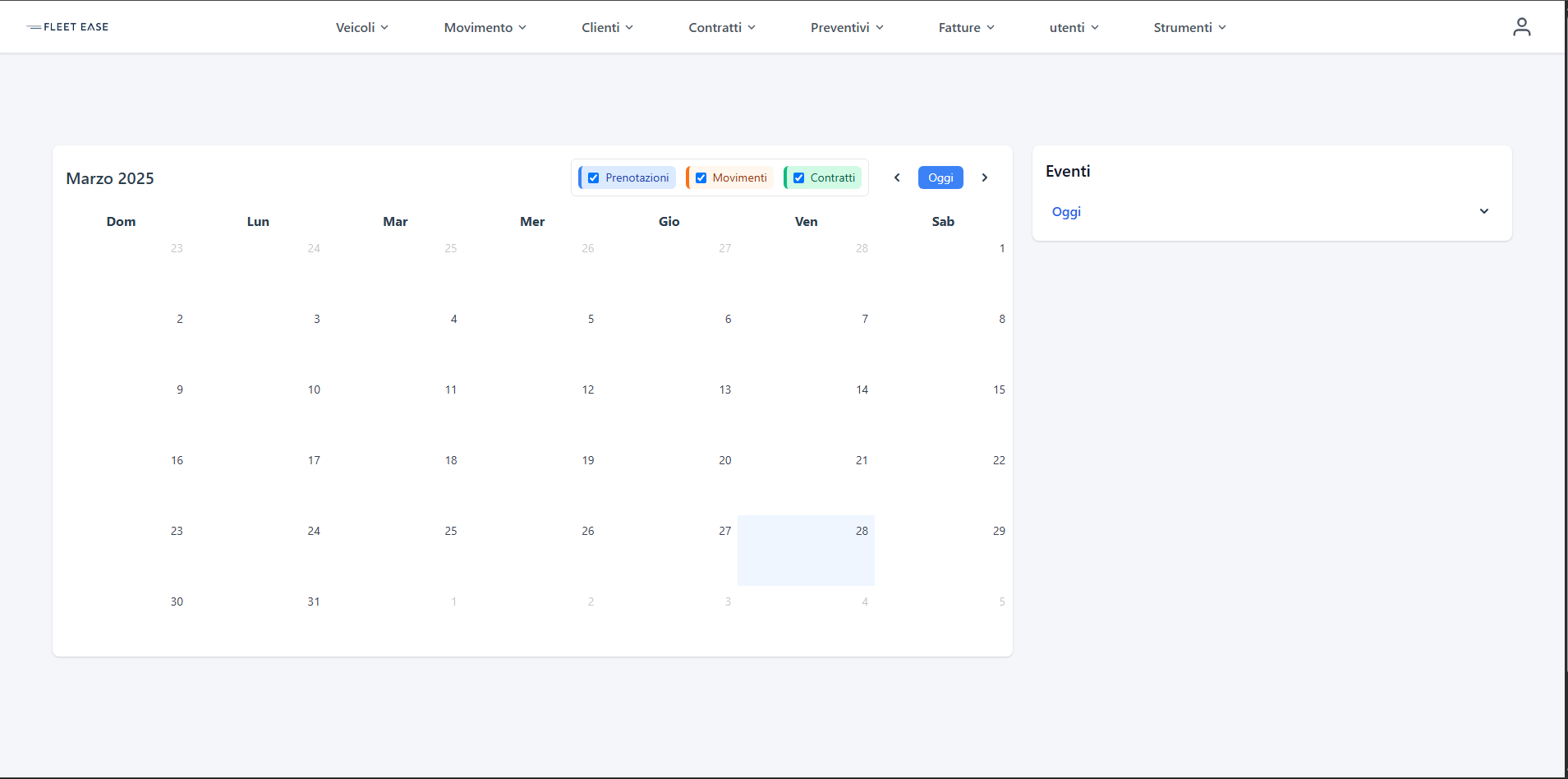Uncheck the Prenotazioni checkbox
The height and width of the screenshot is (779, 1568).
(594, 177)
